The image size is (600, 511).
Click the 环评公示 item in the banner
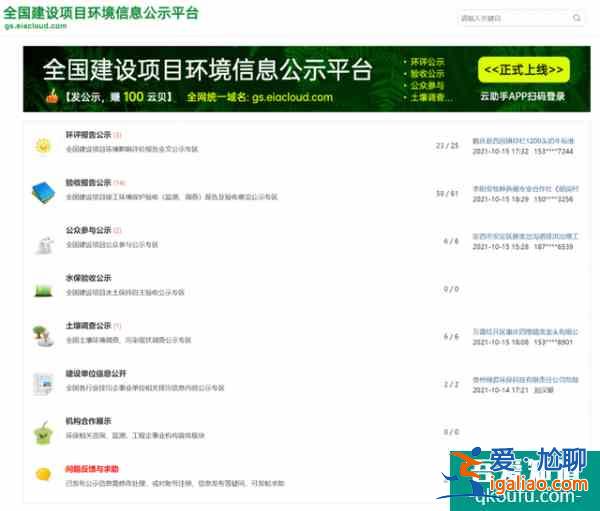[x=427, y=62]
